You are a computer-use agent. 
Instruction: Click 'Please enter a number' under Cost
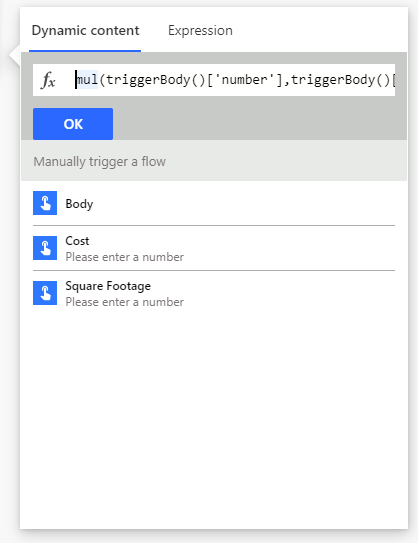[125, 257]
